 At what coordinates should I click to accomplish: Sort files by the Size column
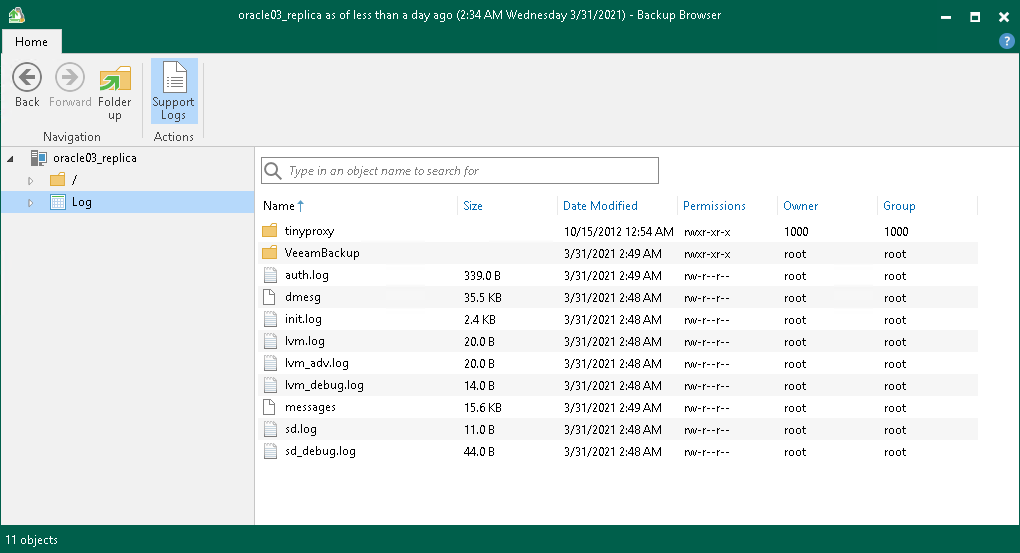coord(473,206)
